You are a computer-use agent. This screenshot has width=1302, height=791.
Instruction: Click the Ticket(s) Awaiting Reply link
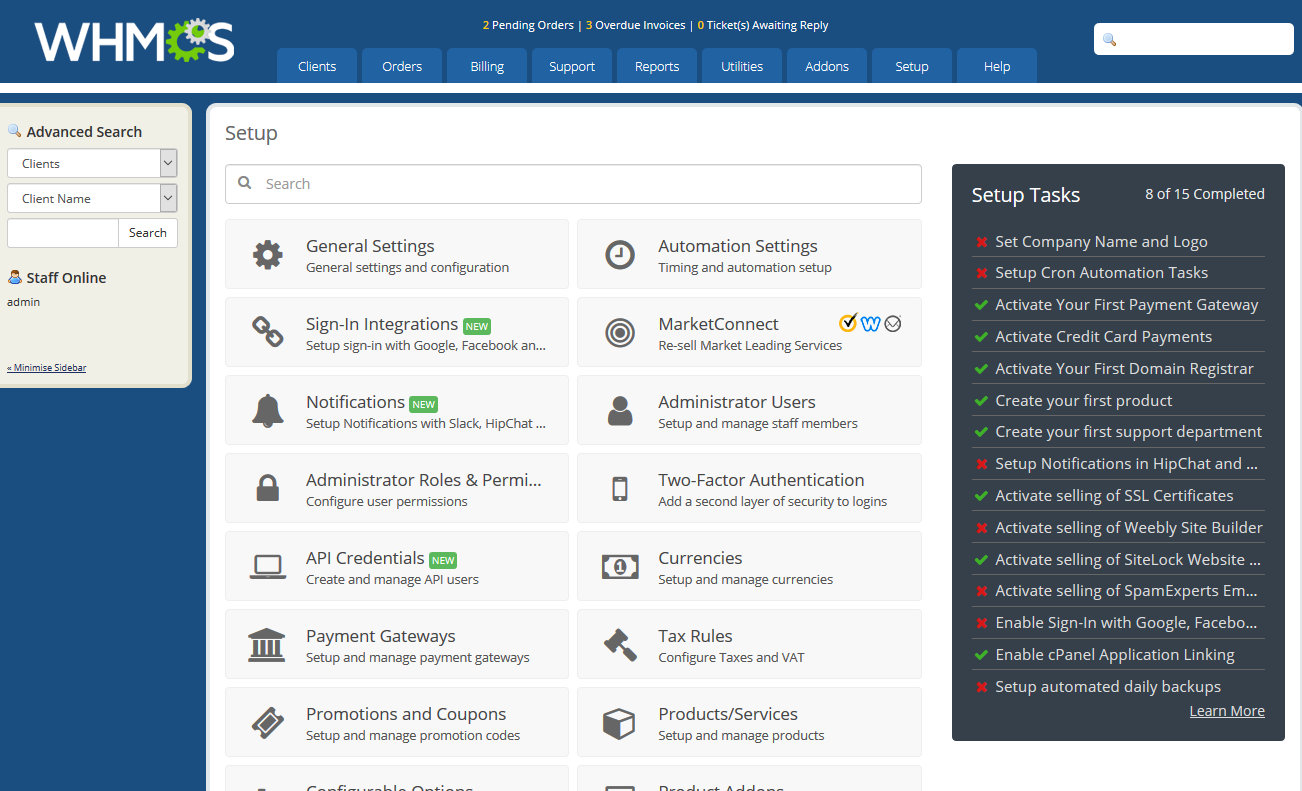(x=763, y=25)
